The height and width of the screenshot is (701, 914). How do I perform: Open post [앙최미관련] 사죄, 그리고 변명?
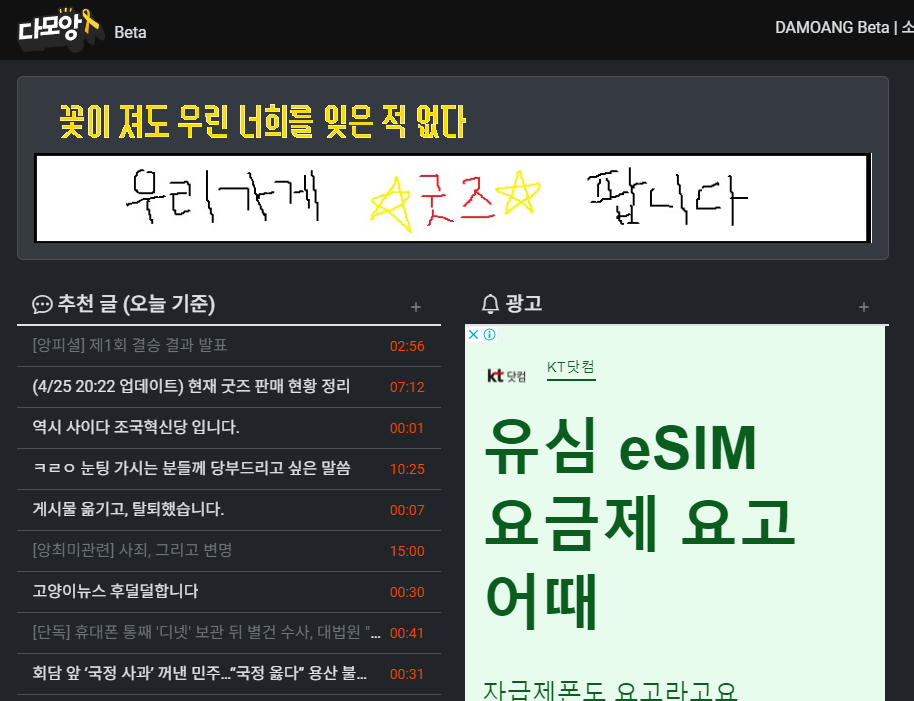click(132, 550)
